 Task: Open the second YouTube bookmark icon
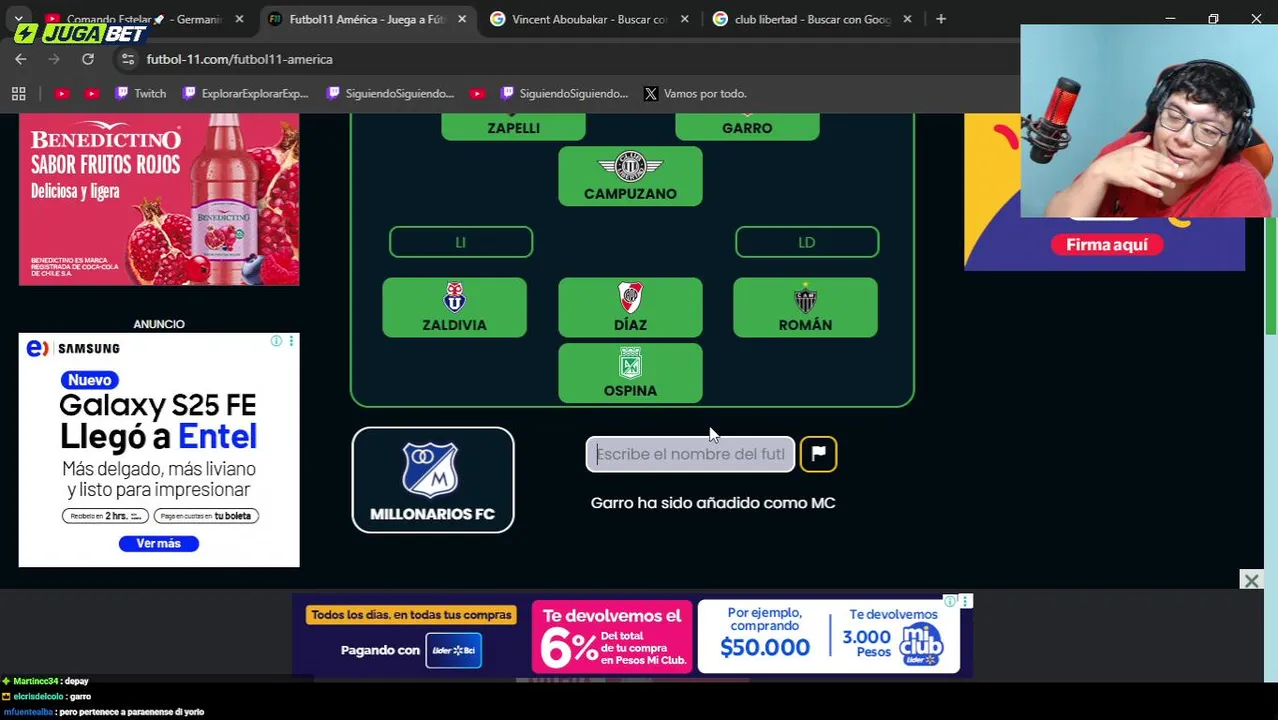(91, 93)
